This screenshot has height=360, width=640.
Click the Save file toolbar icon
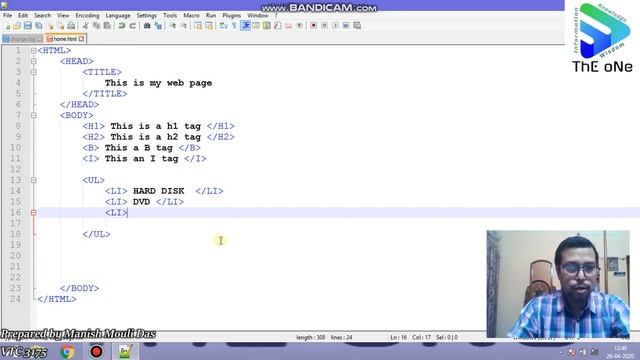[28, 26]
